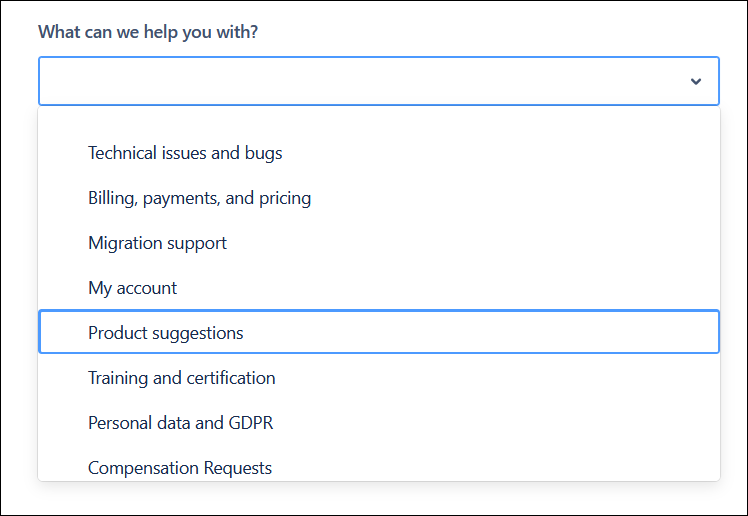Select Training and certification
Viewport: 748px width, 516px height.
click(x=181, y=378)
